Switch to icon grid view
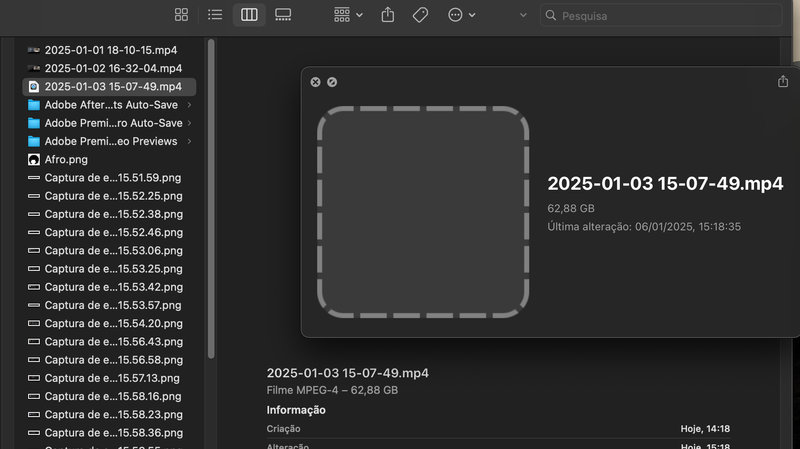The image size is (800, 449). point(181,15)
